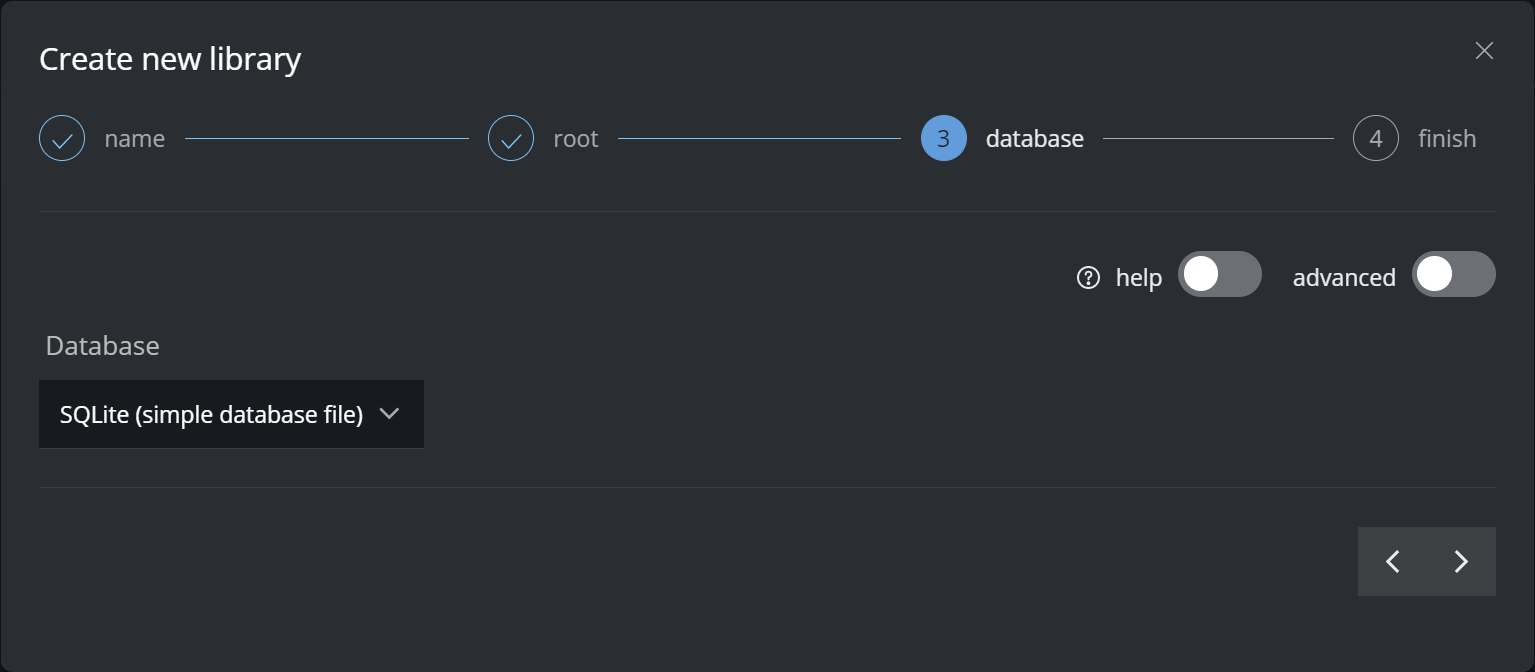Click the step 3 circle icon
The height and width of the screenshot is (672, 1535).
(x=943, y=139)
